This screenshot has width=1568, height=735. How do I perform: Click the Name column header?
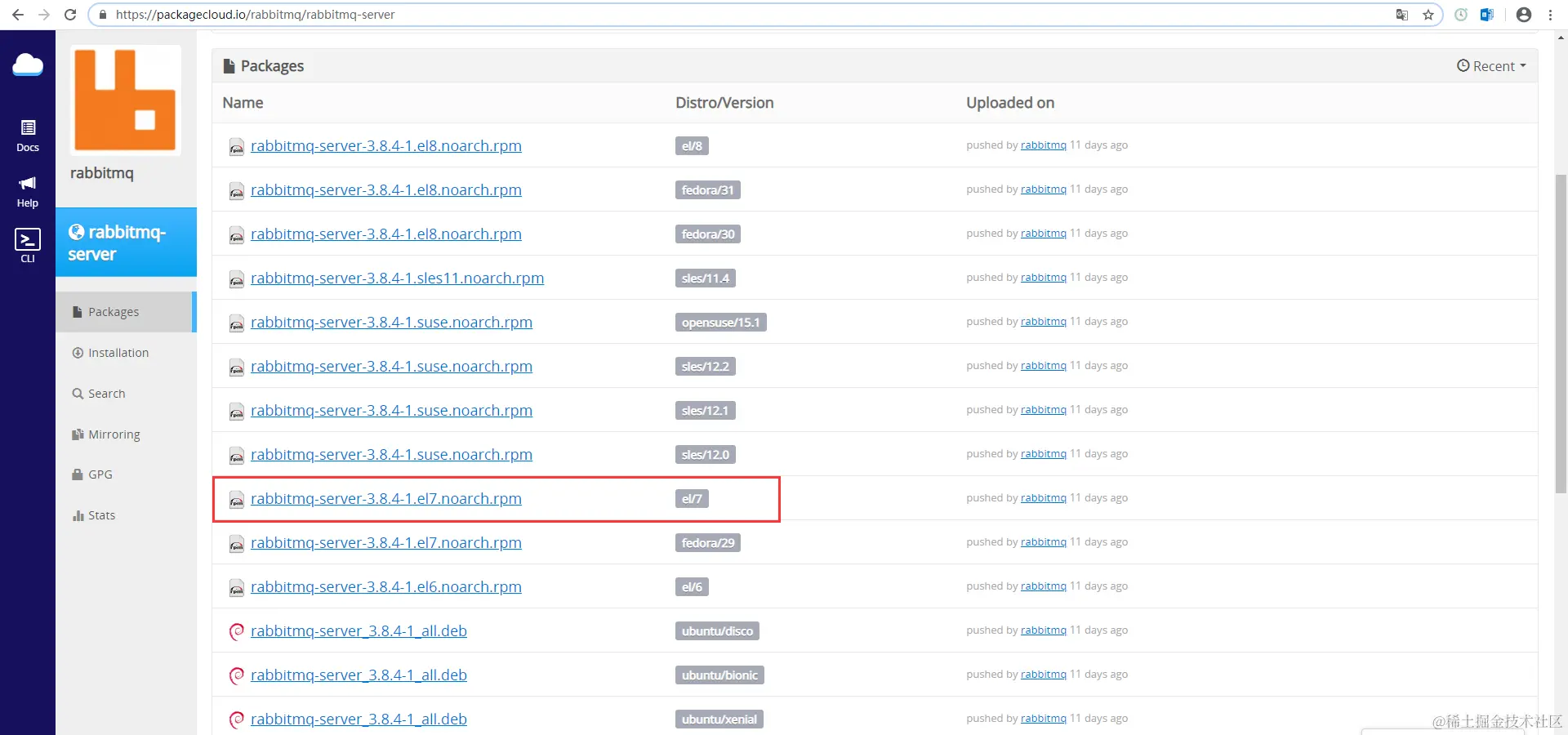click(243, 103)
